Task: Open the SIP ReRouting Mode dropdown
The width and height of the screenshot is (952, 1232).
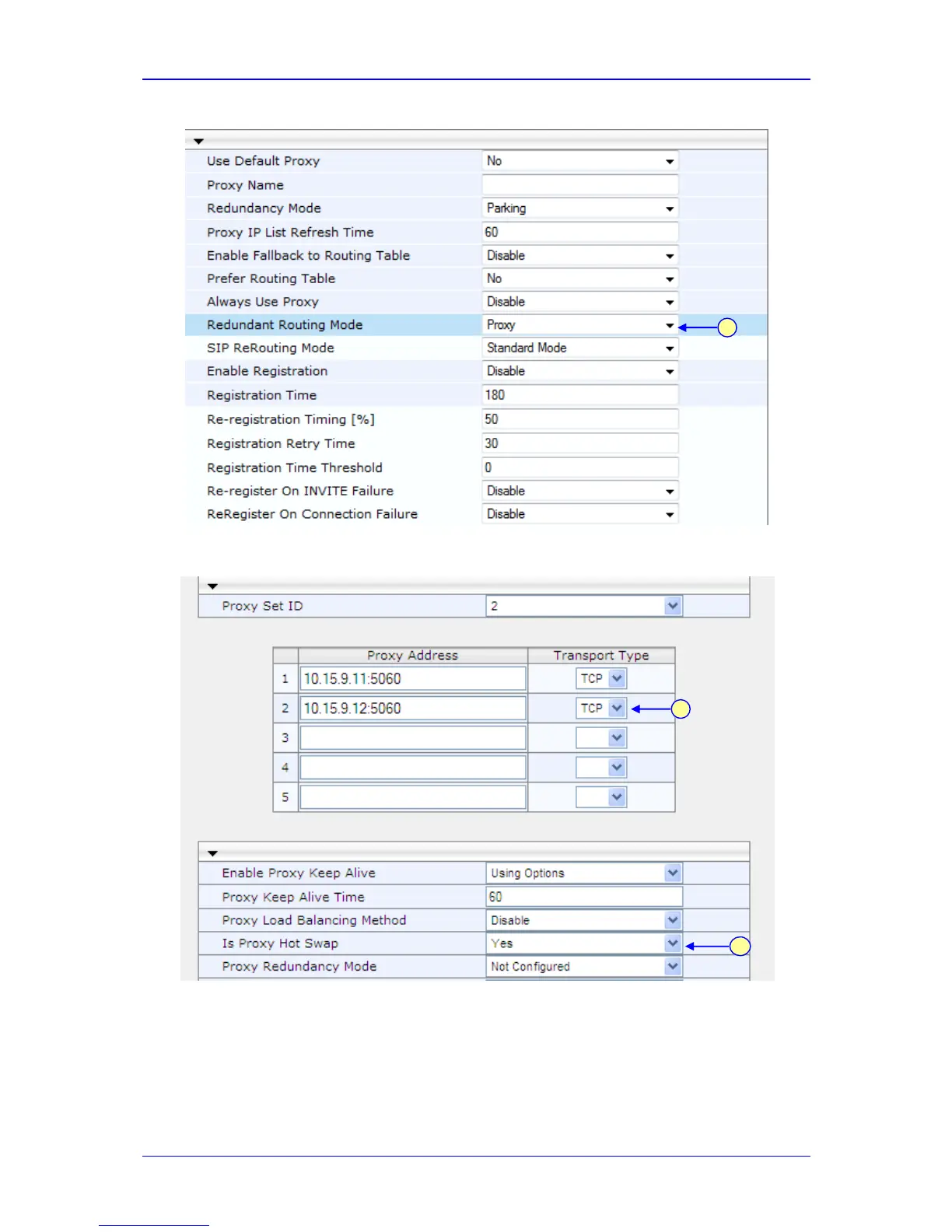Action: pyautogui.click(x=580, y=348)
